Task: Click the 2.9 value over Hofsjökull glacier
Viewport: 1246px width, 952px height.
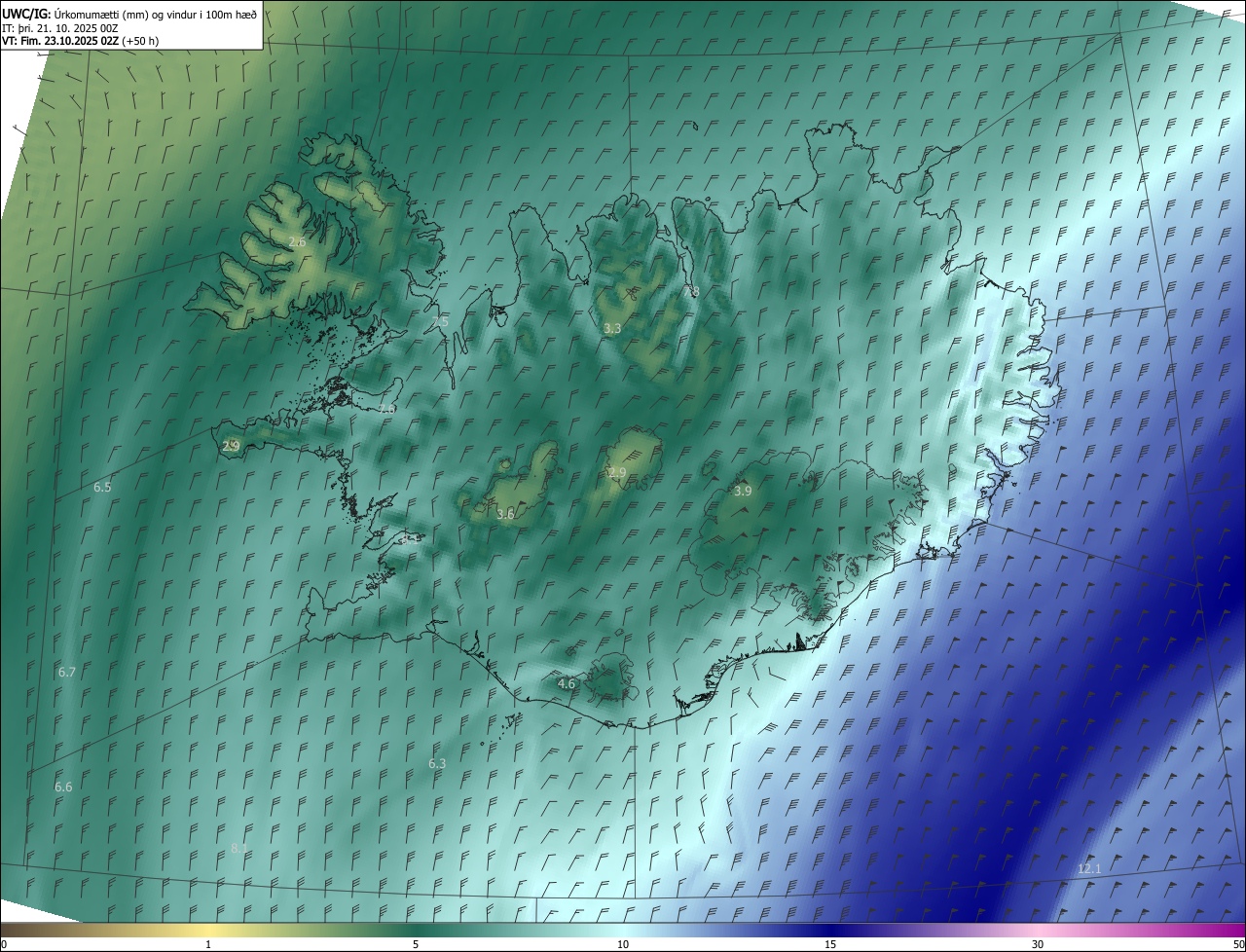Action: 617,473
